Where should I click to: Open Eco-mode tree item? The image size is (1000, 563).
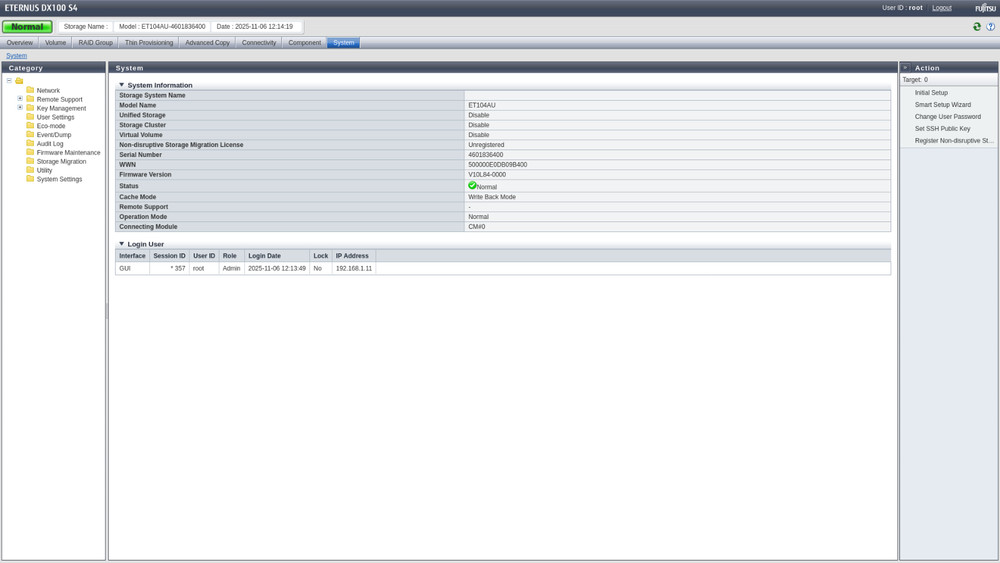click(51, 126)
